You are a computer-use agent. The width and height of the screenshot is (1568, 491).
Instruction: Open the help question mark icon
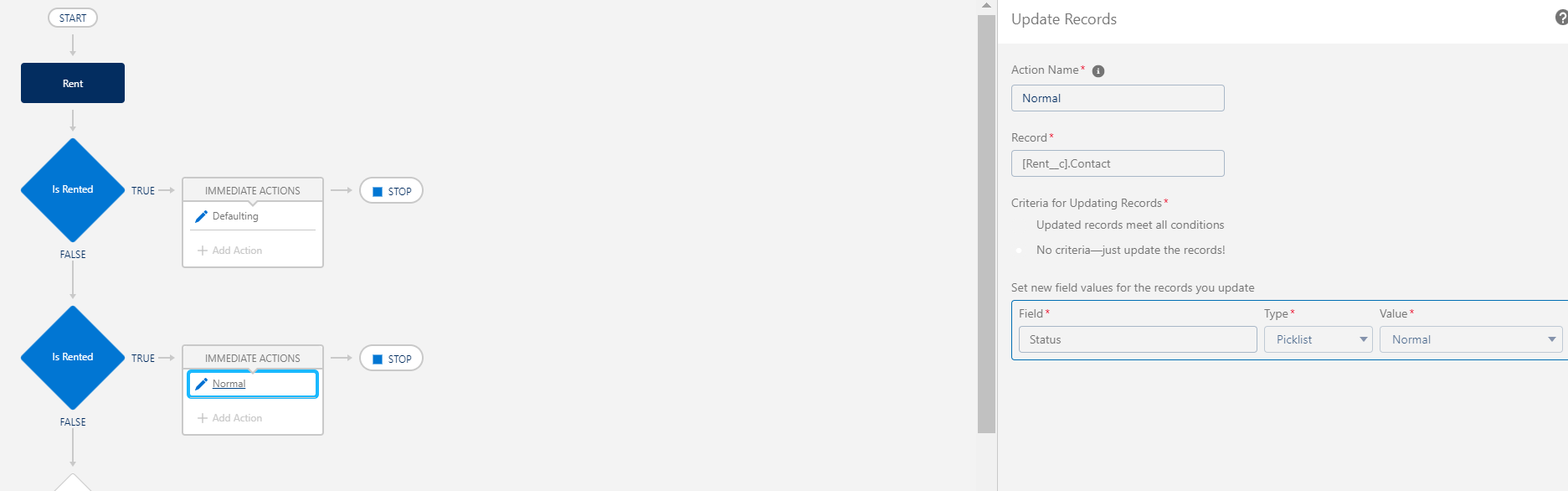[x=1561, y=18]
